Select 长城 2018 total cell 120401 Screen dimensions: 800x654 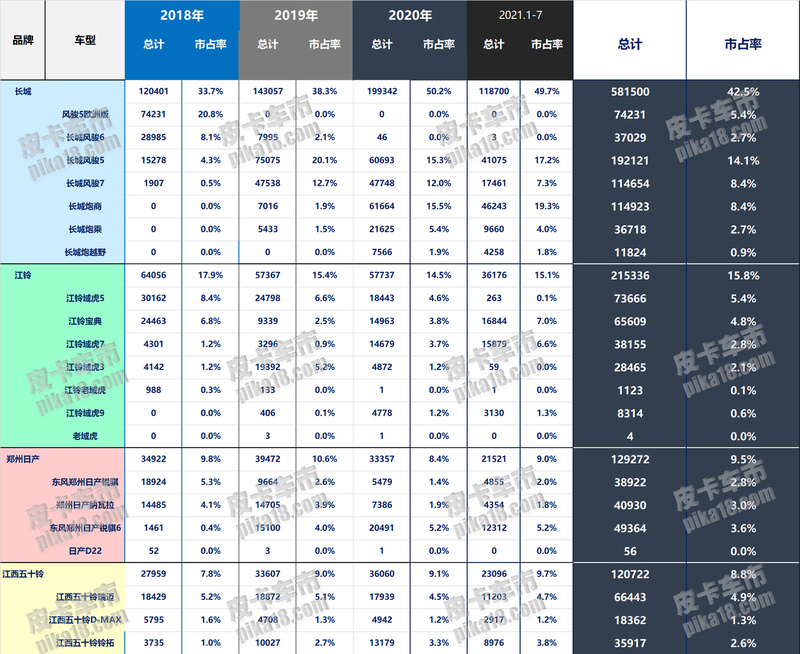point(154,91)
